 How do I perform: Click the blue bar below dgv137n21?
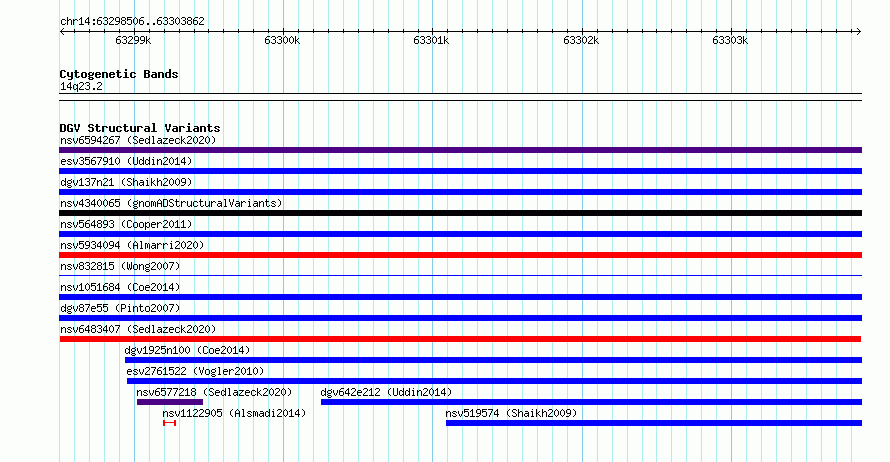[x=460, y=192]
